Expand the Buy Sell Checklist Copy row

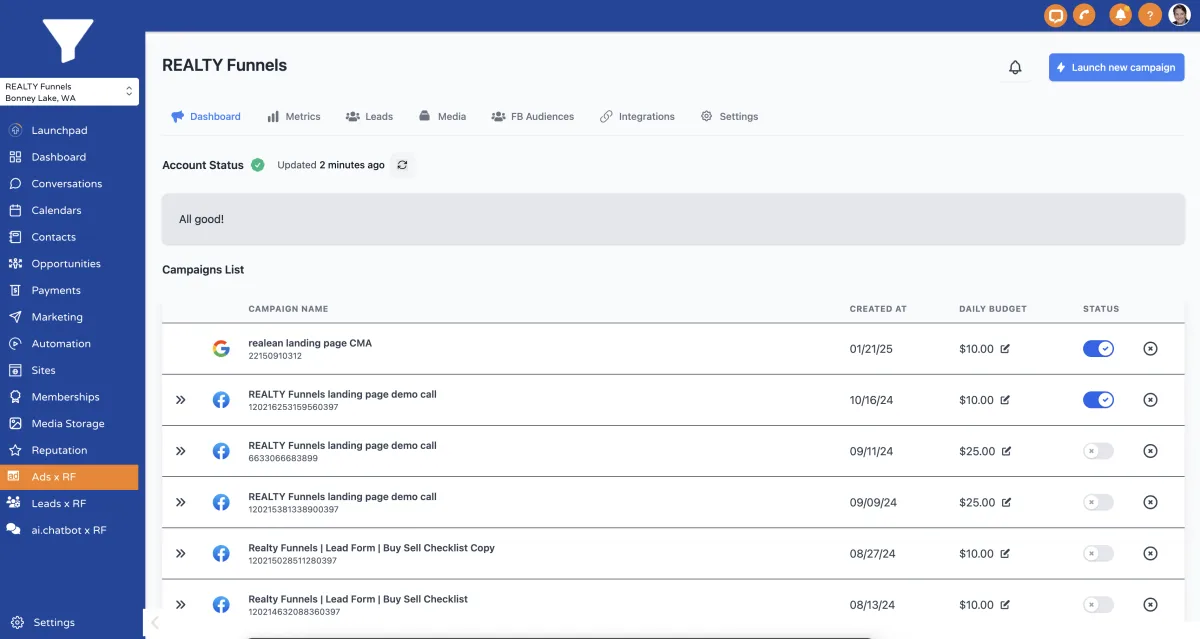point(181,553)
